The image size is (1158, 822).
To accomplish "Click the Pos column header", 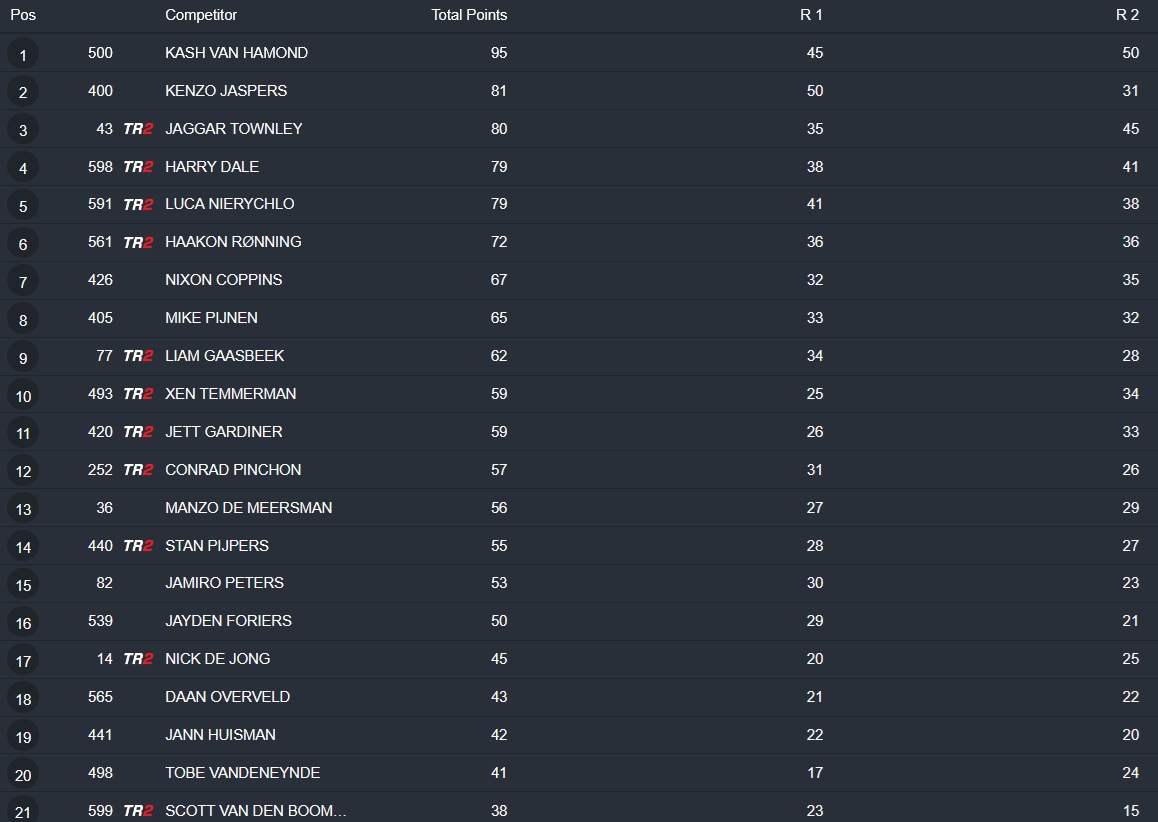I will click(23, 15).
